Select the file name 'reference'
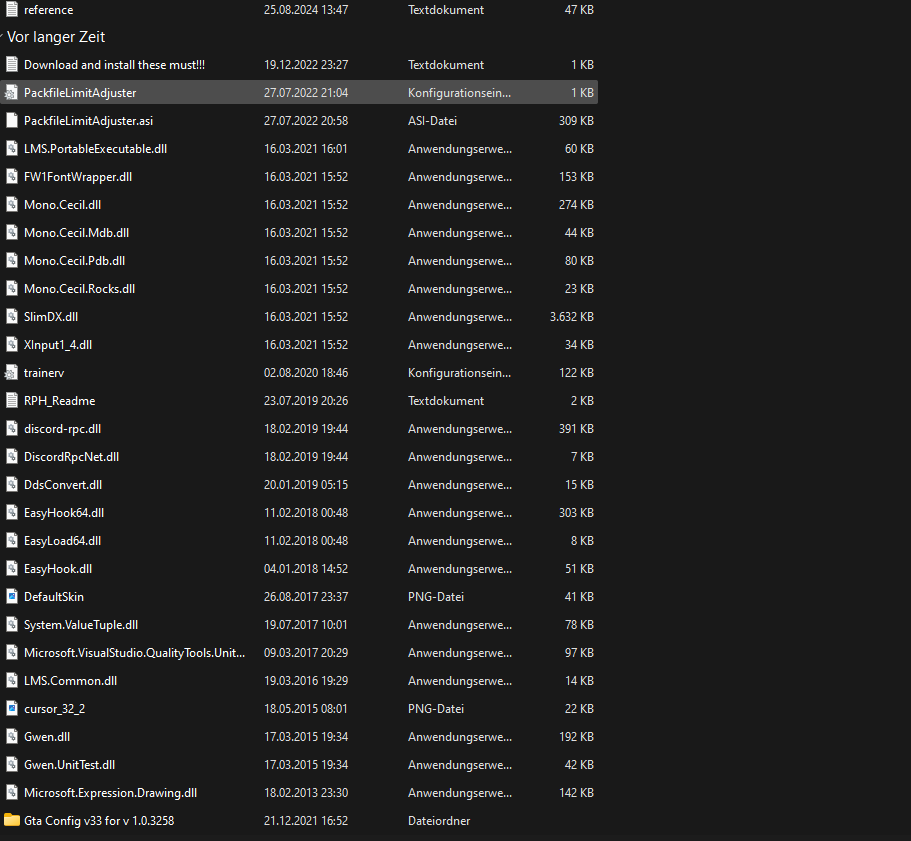 (x=48, y=9)
